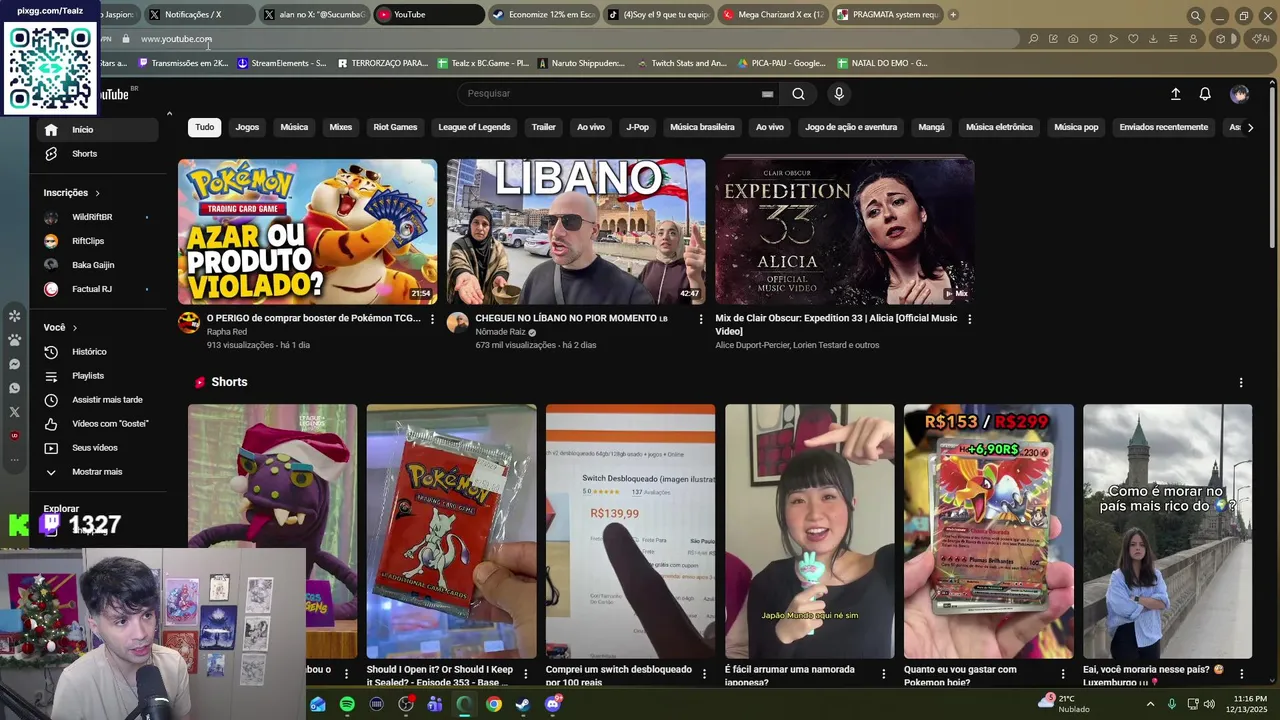Open options menu for CHEGUEI NO LÍBANO video
The height and width of the screenshot is (720, 1280).
click(x=701, y=319)
